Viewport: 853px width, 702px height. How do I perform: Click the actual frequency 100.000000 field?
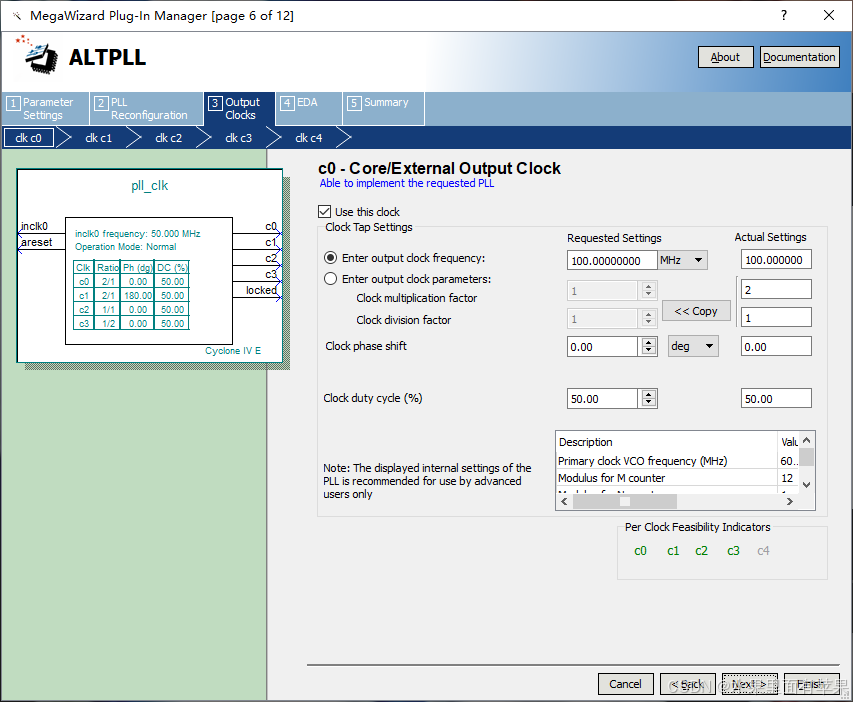click(x=776, y=260)
